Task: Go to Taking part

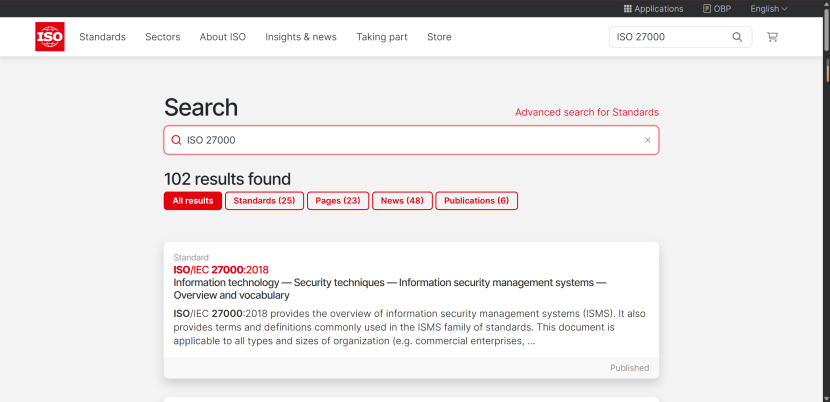Action: click(382, 37)
